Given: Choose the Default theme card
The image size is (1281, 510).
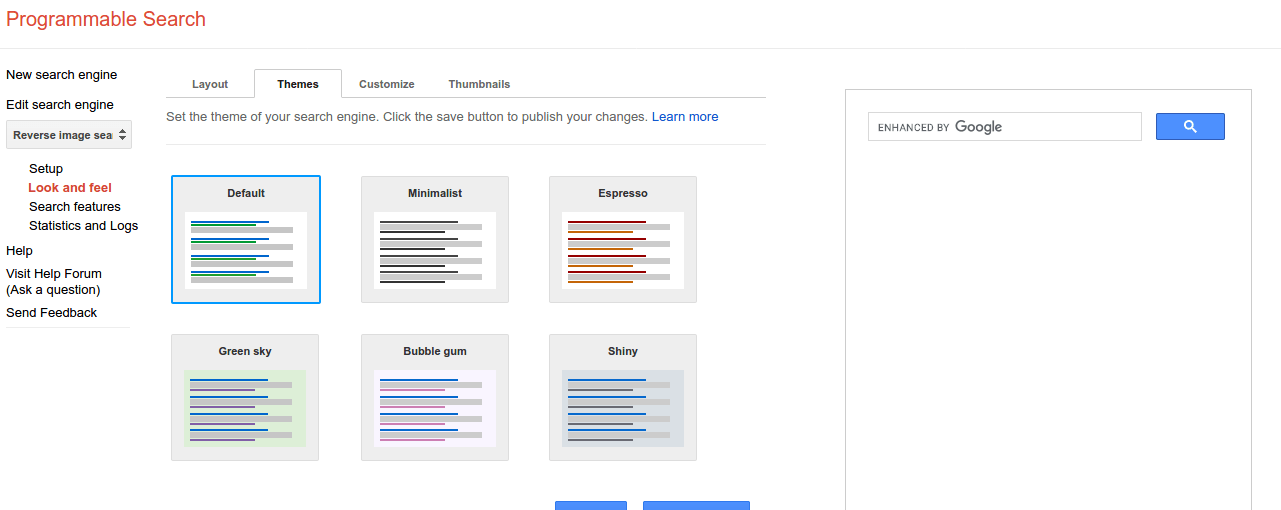Looking at the screenshot, I should coord(246,239).
